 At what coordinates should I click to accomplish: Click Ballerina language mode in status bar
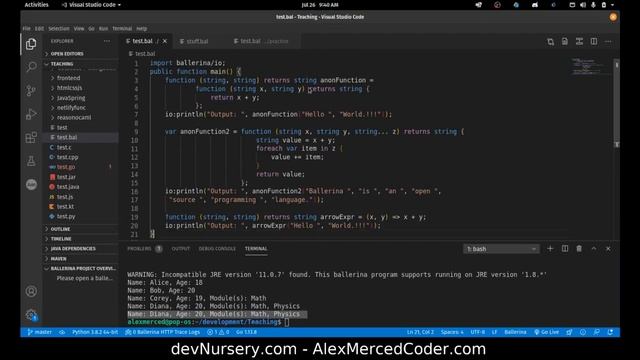click(515, 332)
